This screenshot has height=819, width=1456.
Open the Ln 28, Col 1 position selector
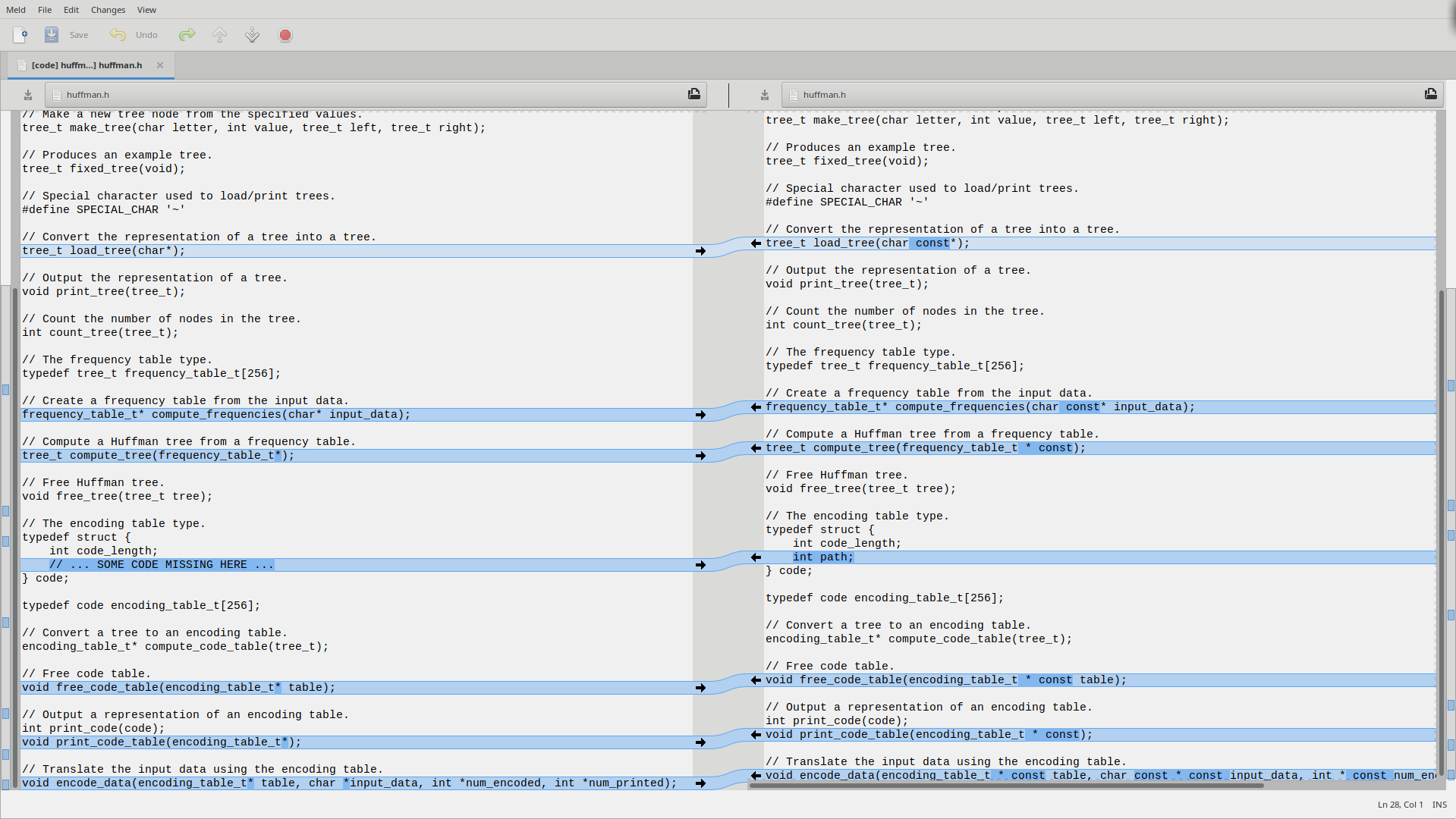(1400, 805)
